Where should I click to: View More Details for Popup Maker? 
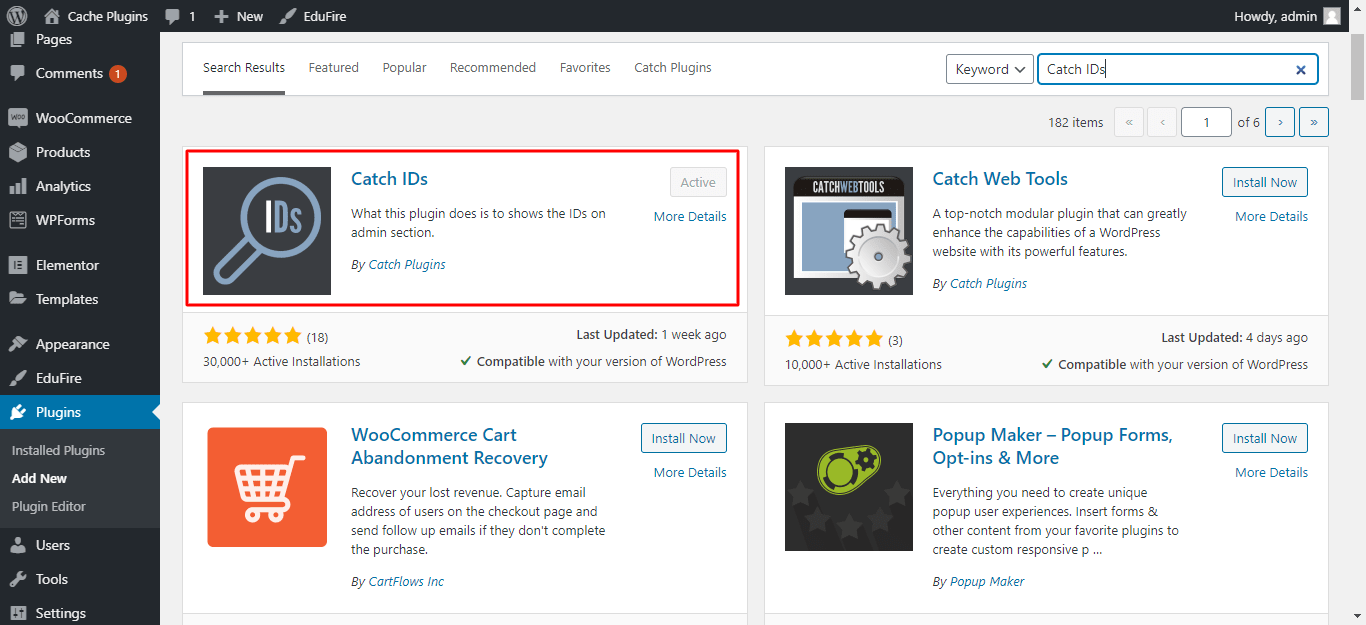[x=1271, y=472]
